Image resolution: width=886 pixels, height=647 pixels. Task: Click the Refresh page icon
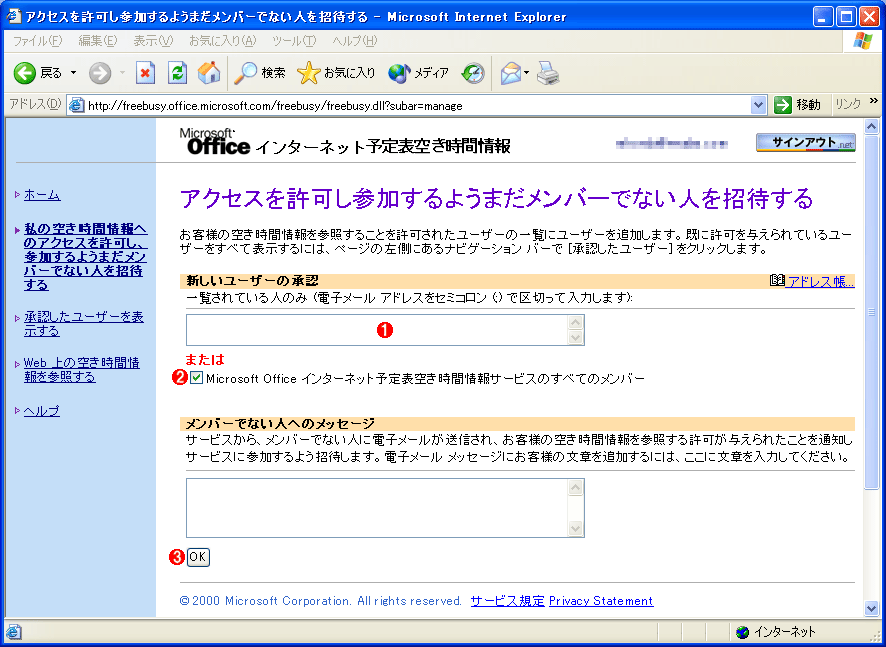pos(177,73)
